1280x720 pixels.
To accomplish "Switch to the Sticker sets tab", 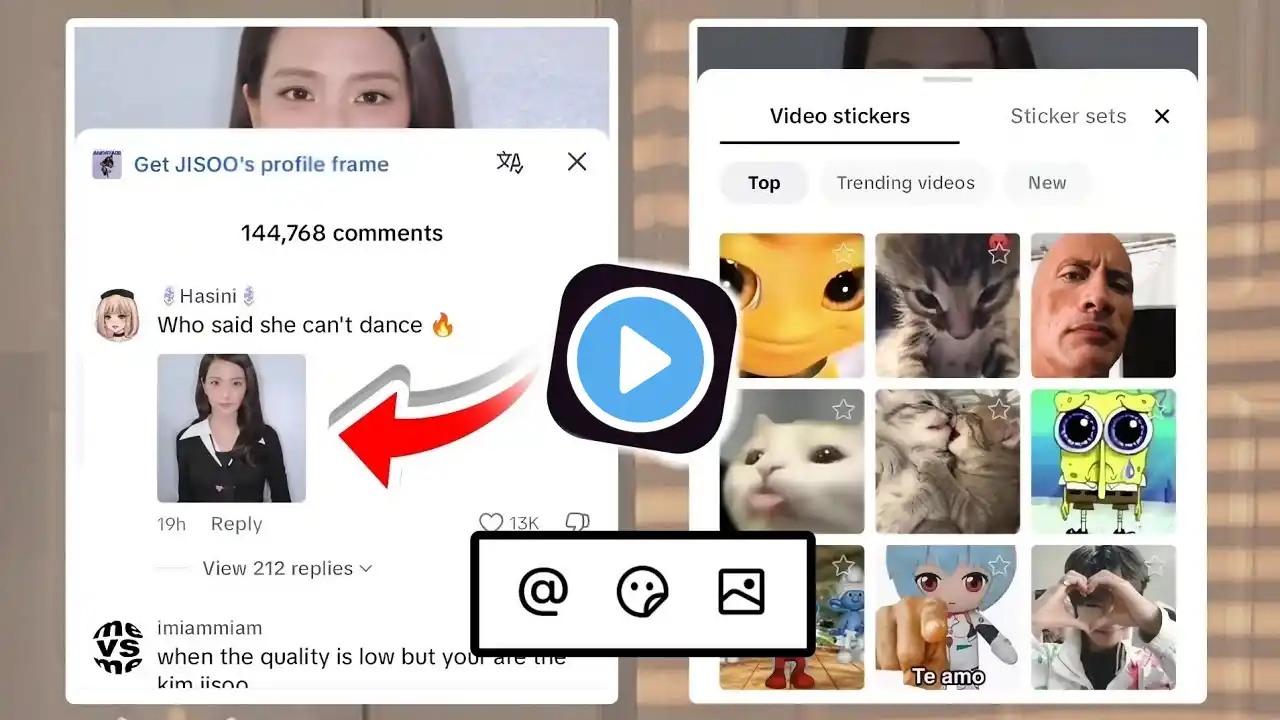I will click(1068, 116).
